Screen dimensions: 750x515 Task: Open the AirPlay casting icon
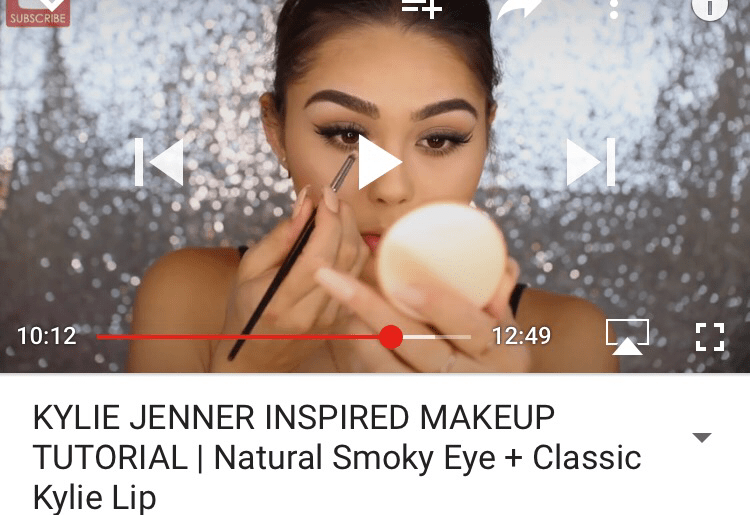point(627,337)
